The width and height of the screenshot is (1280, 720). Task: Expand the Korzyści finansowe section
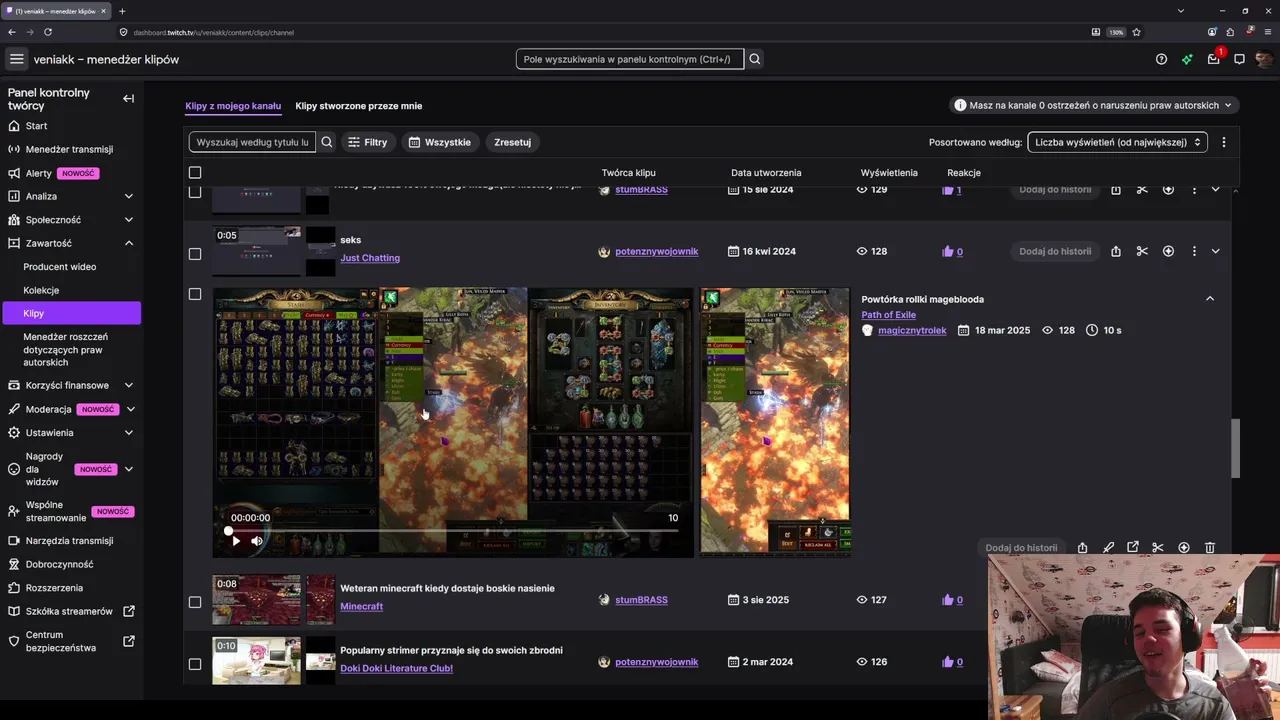tap(129, 385)
